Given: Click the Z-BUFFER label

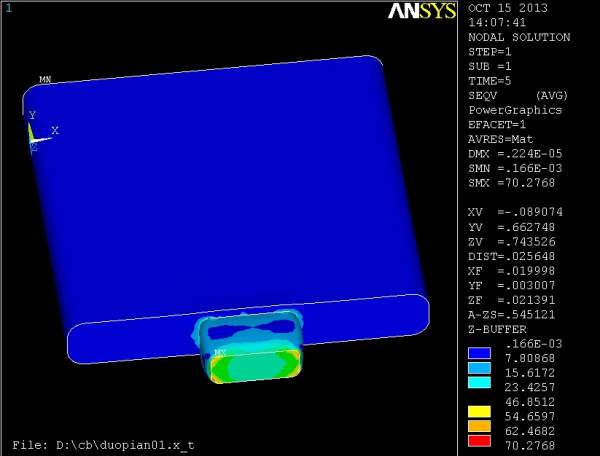Looking at the screenshot, I should (x=497, y=329).
